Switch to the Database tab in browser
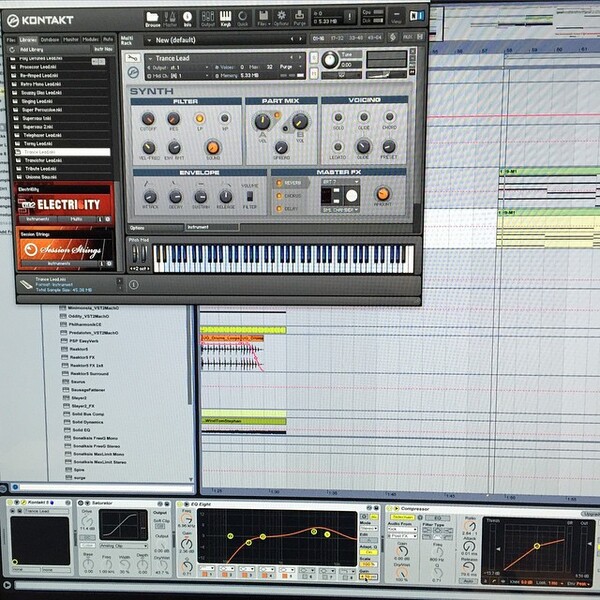The image size is (600, 600). pos(50,40)
